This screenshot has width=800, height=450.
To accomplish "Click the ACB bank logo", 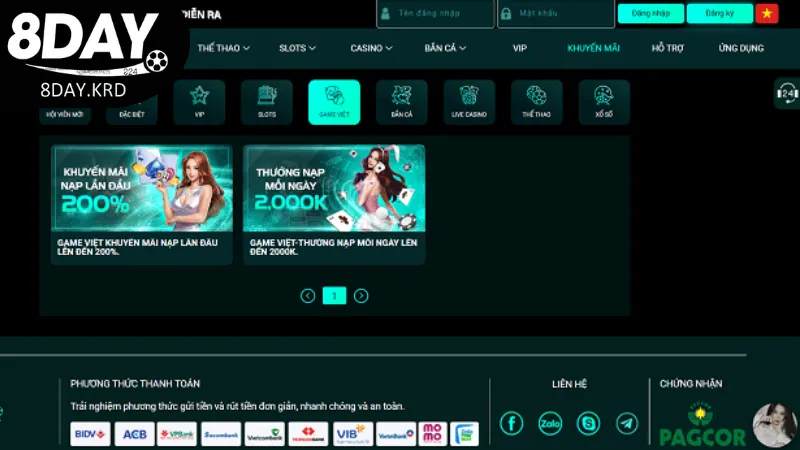I will 134,434.
